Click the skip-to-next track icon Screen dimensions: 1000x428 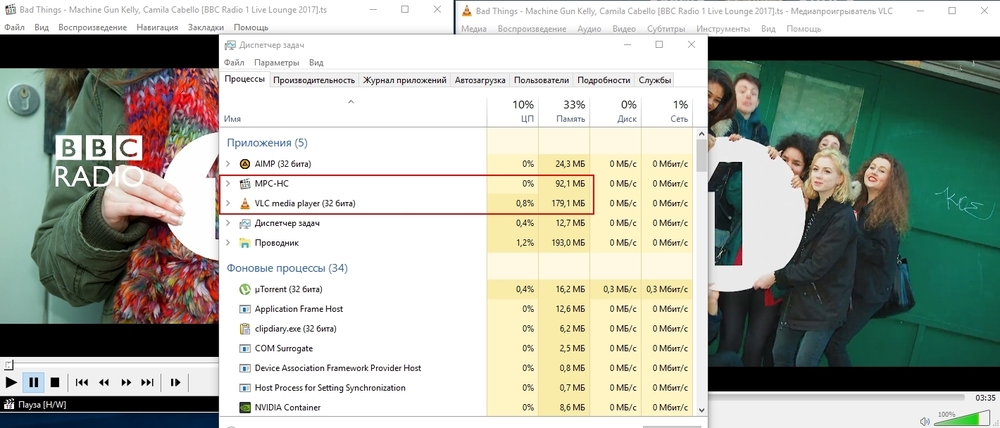[x=147, y=382]
